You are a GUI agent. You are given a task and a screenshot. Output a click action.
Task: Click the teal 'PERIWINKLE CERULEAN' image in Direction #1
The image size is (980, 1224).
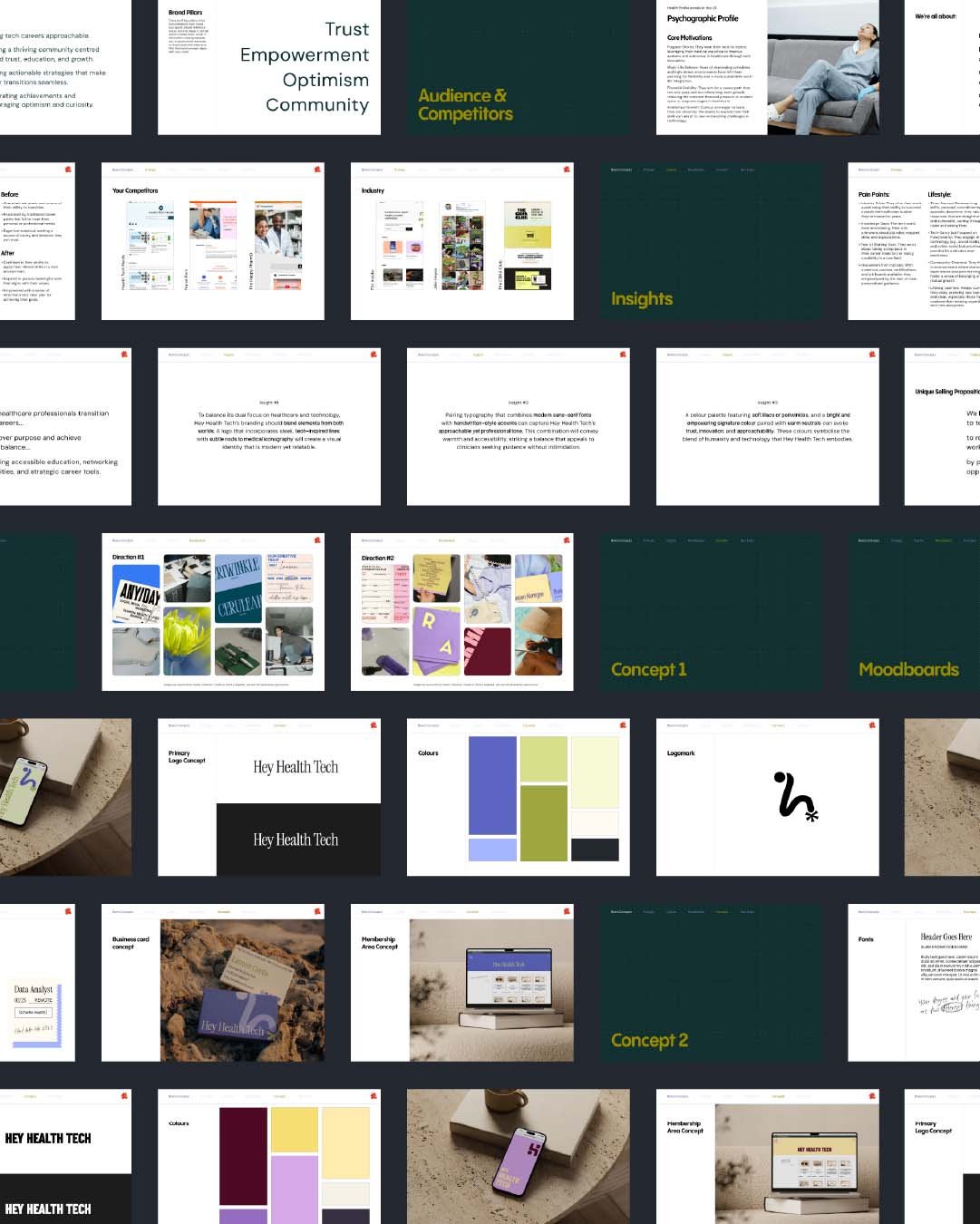click(x=239, y=588)
